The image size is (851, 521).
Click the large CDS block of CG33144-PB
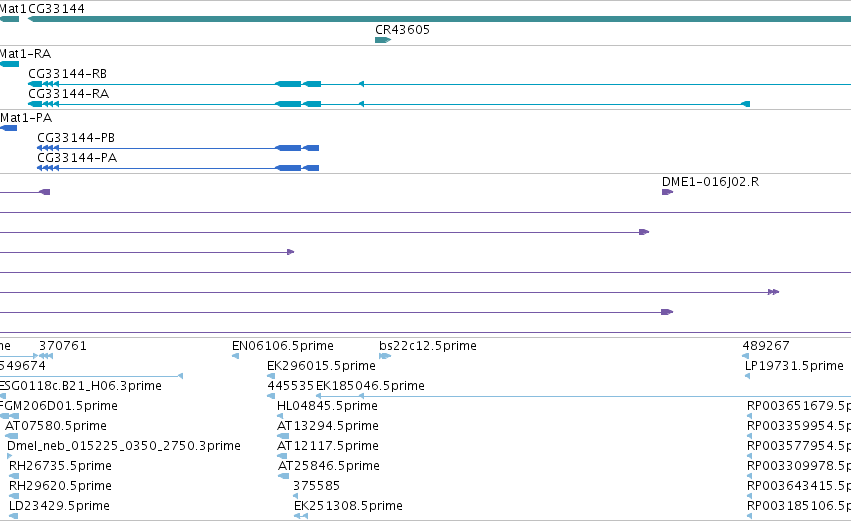pos(288,148)
